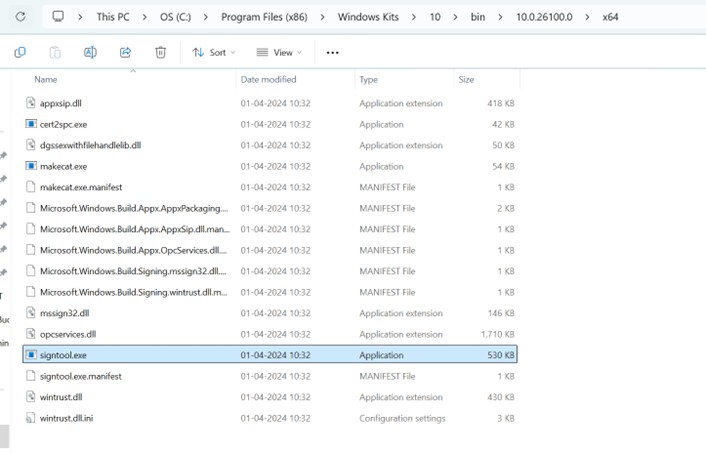Select the cert2spc.exe file name
Screen dimensions: 706x453
click(63, 124)
